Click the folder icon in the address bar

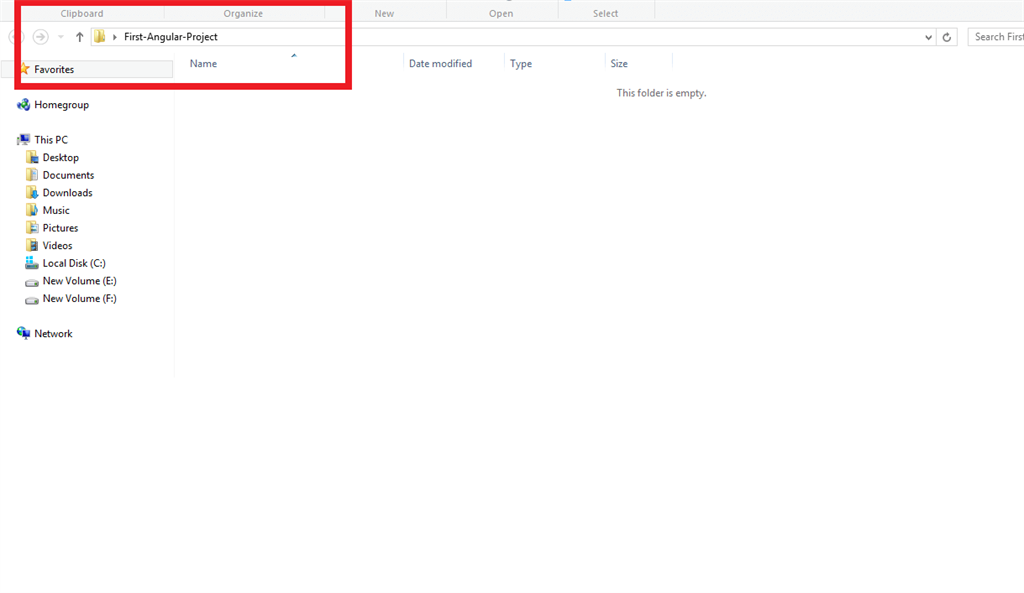point(97,37)
